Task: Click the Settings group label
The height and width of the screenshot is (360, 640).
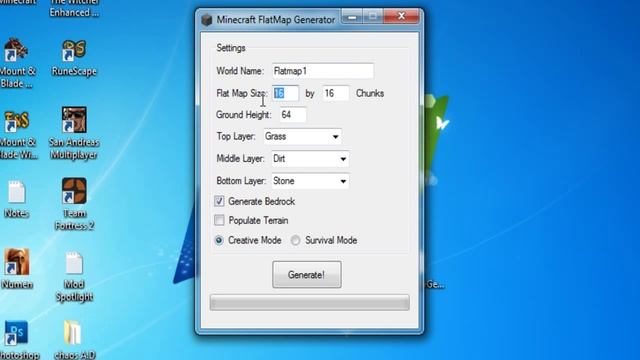Action: point(231,48)
